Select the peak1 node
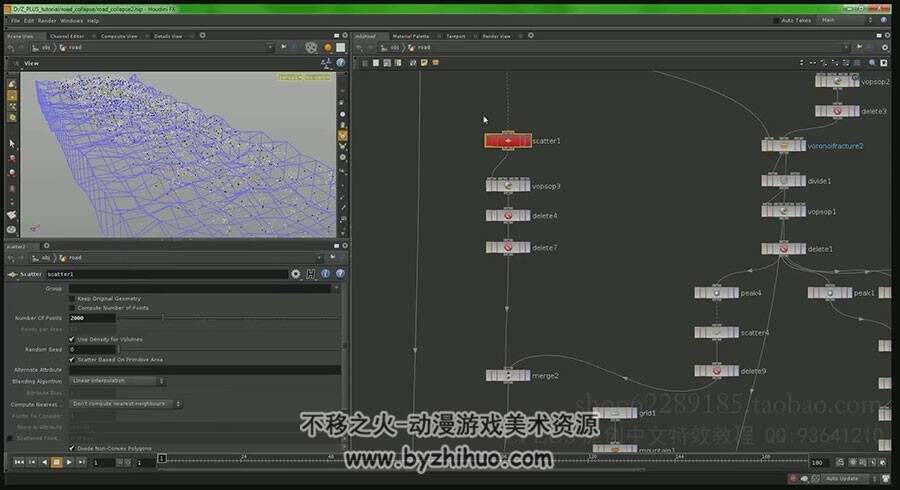900x490 pixels. [x=829, y=293]
